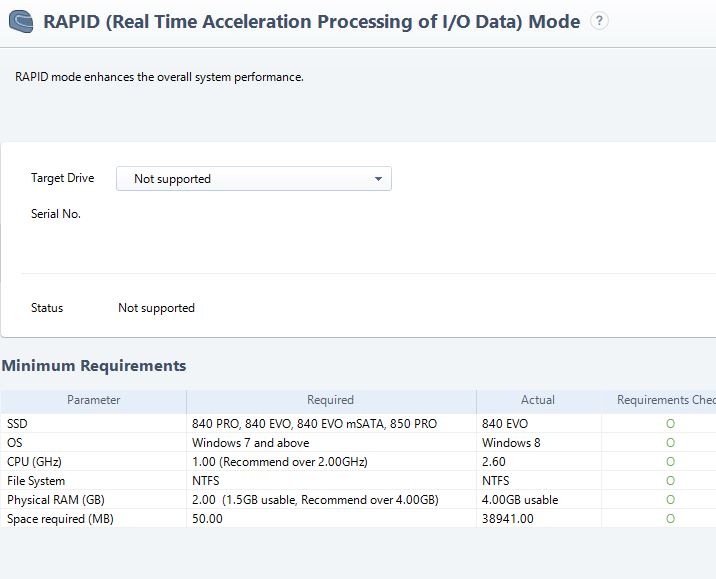Click the Physical RAM row check mark

670,500
